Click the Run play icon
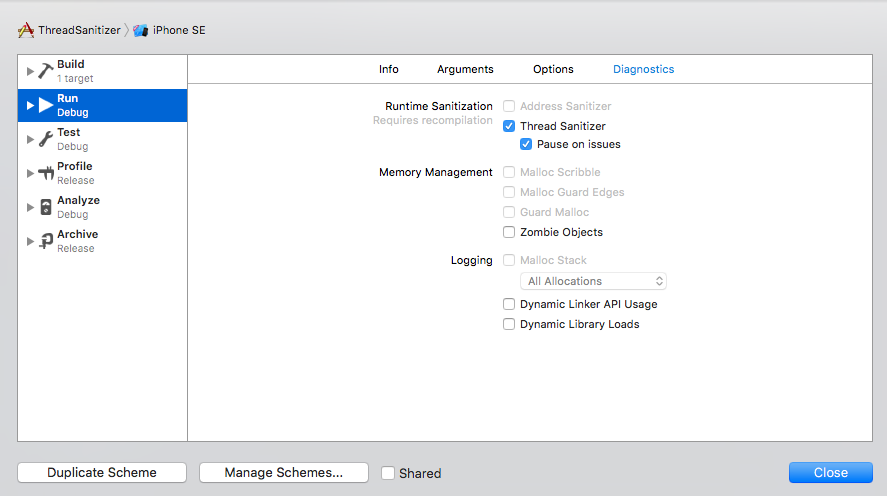The height and width of the screenshot is (496, 887). pyautogui.click(x=46, y=105)
